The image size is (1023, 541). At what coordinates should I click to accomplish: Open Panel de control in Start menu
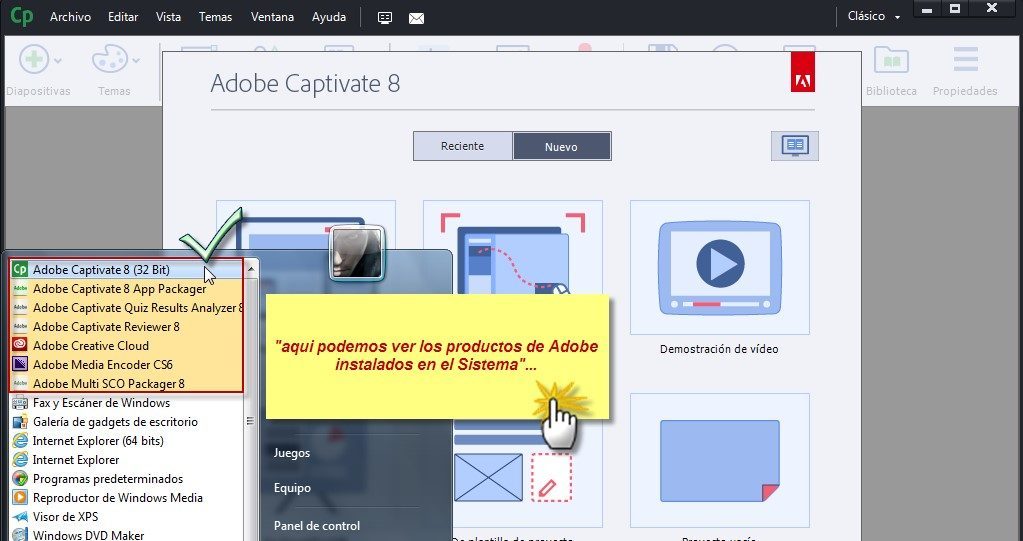(316, 525)
